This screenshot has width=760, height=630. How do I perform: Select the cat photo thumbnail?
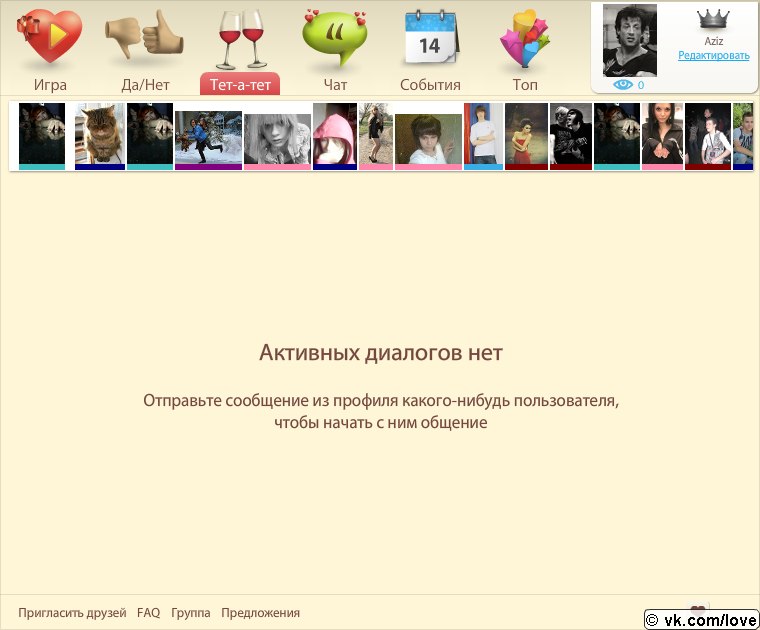[99, 134]
